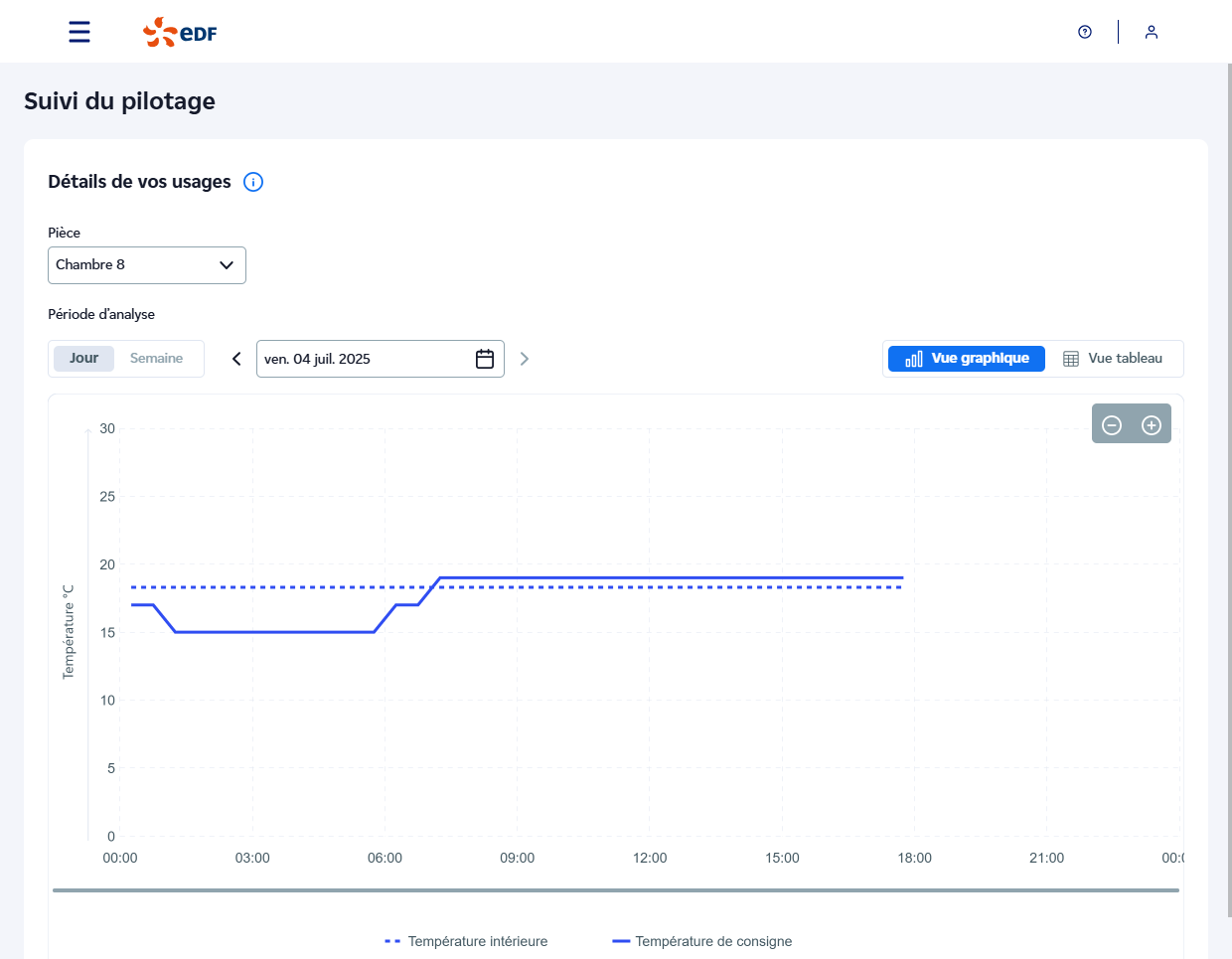Viewport: 1232px width, 959px height.
Task: Switch to Vue graphique tab
Action: (967, 359)
